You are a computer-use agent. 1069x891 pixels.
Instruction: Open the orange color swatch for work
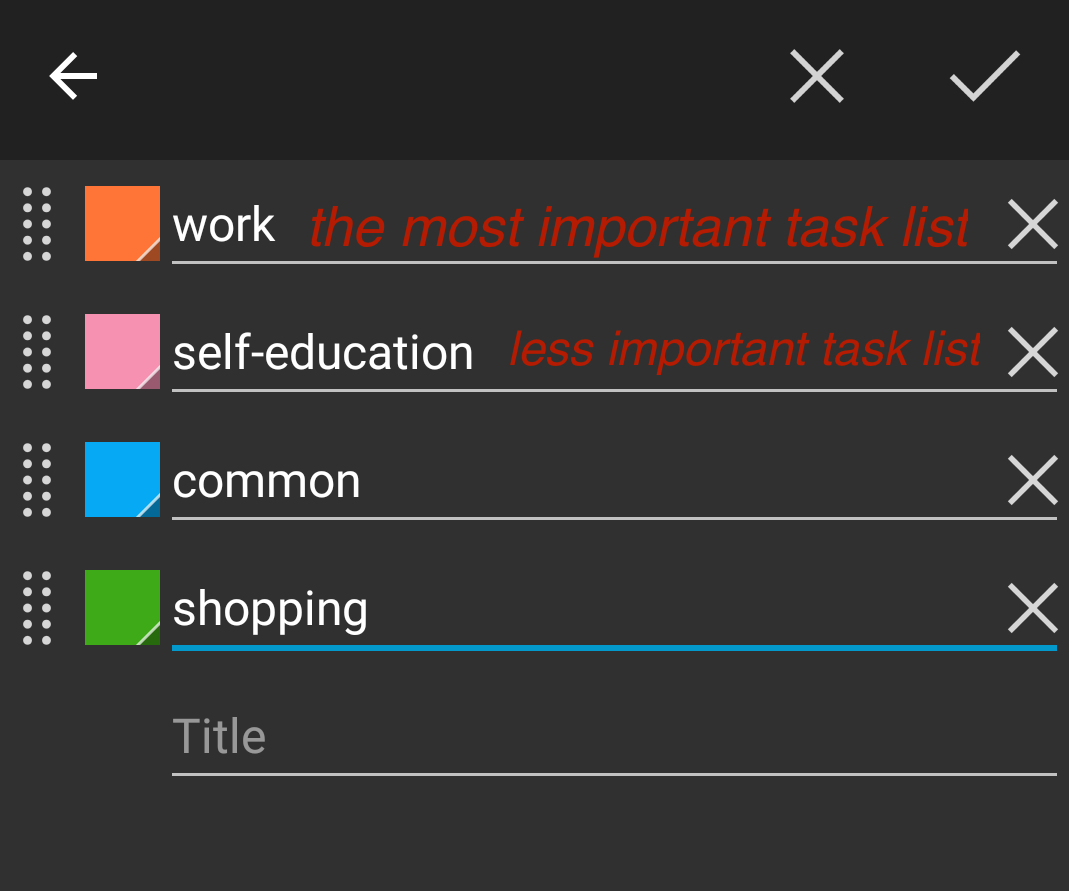click(x=122, y=224)
